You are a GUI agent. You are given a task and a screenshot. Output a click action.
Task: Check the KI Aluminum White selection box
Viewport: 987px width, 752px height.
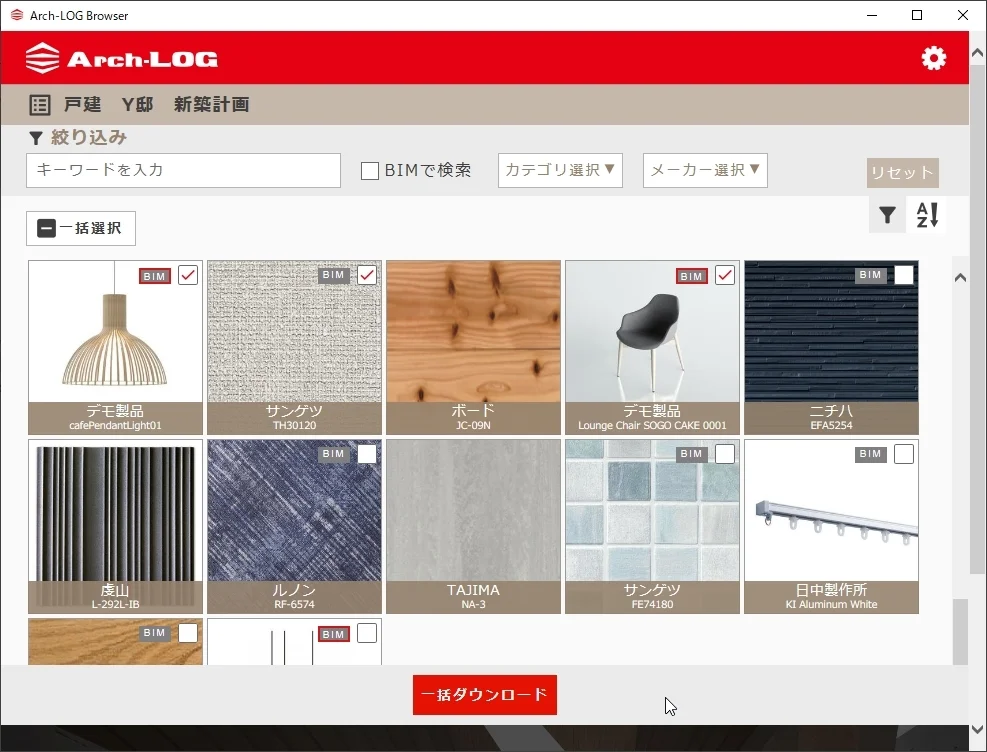coord(904,454)
